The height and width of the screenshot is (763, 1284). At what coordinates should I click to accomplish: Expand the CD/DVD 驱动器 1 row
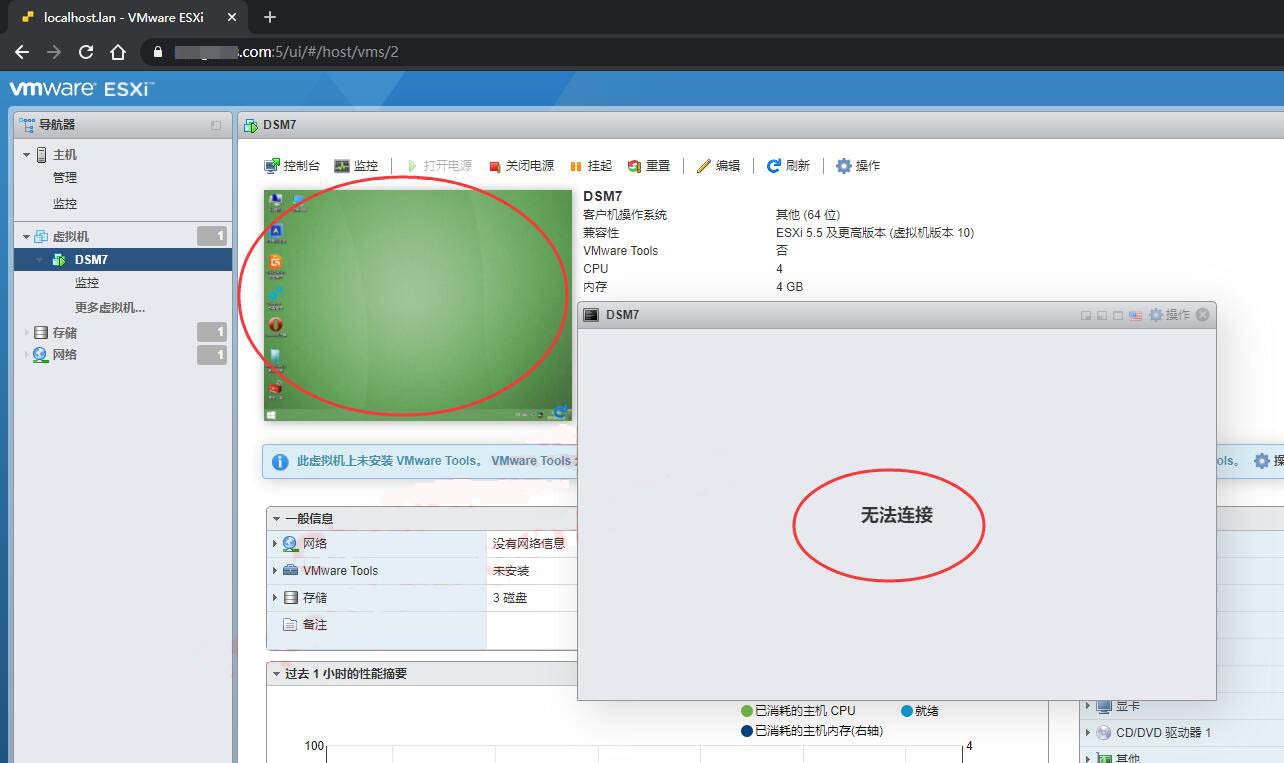tap(1088, 733)
